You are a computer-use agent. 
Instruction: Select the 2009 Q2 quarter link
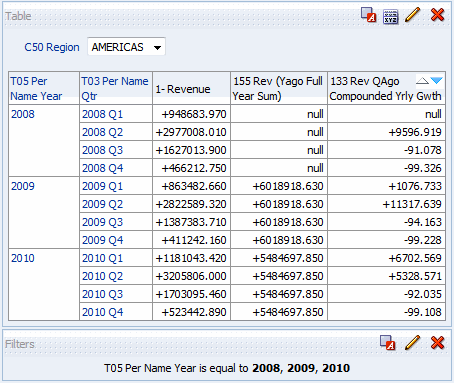click(103, 204)
